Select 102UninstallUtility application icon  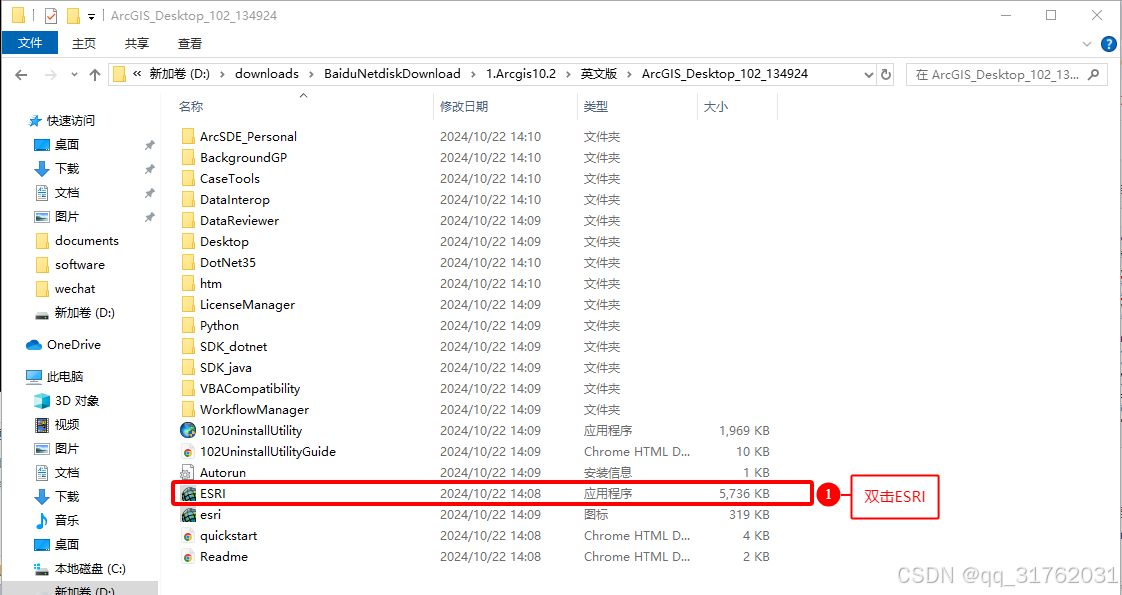[188, 431]
